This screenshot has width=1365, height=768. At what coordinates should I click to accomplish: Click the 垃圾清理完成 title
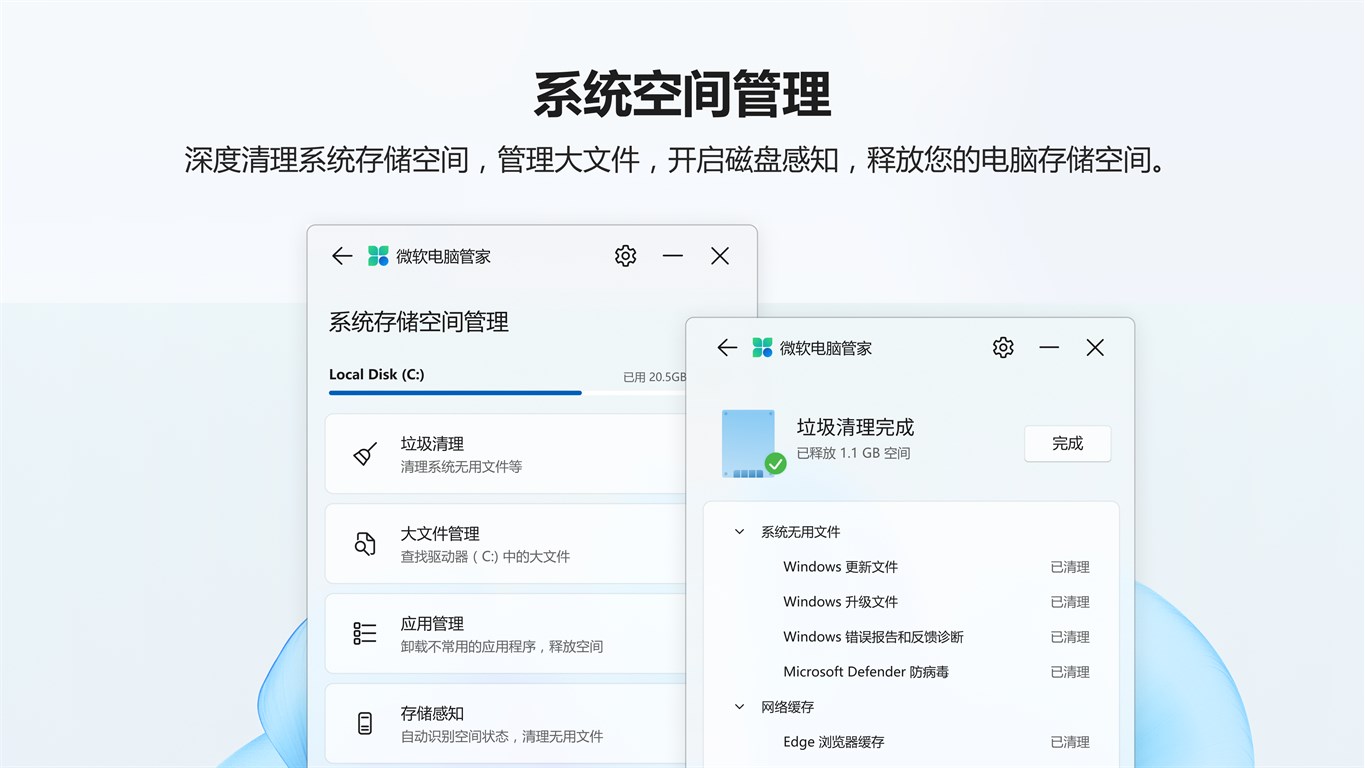[x=855, y=428]
